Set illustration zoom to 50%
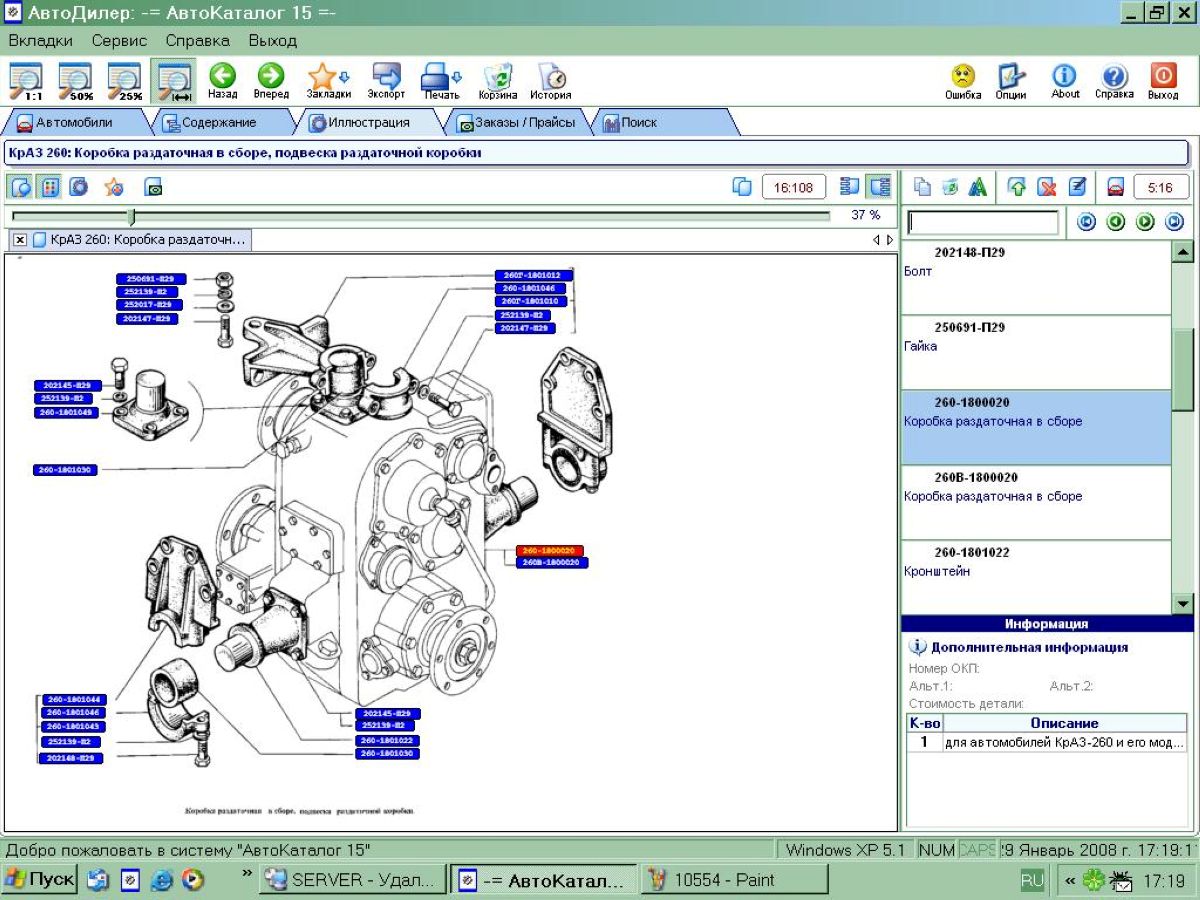The image size is (1200, 900). point(75,81)
